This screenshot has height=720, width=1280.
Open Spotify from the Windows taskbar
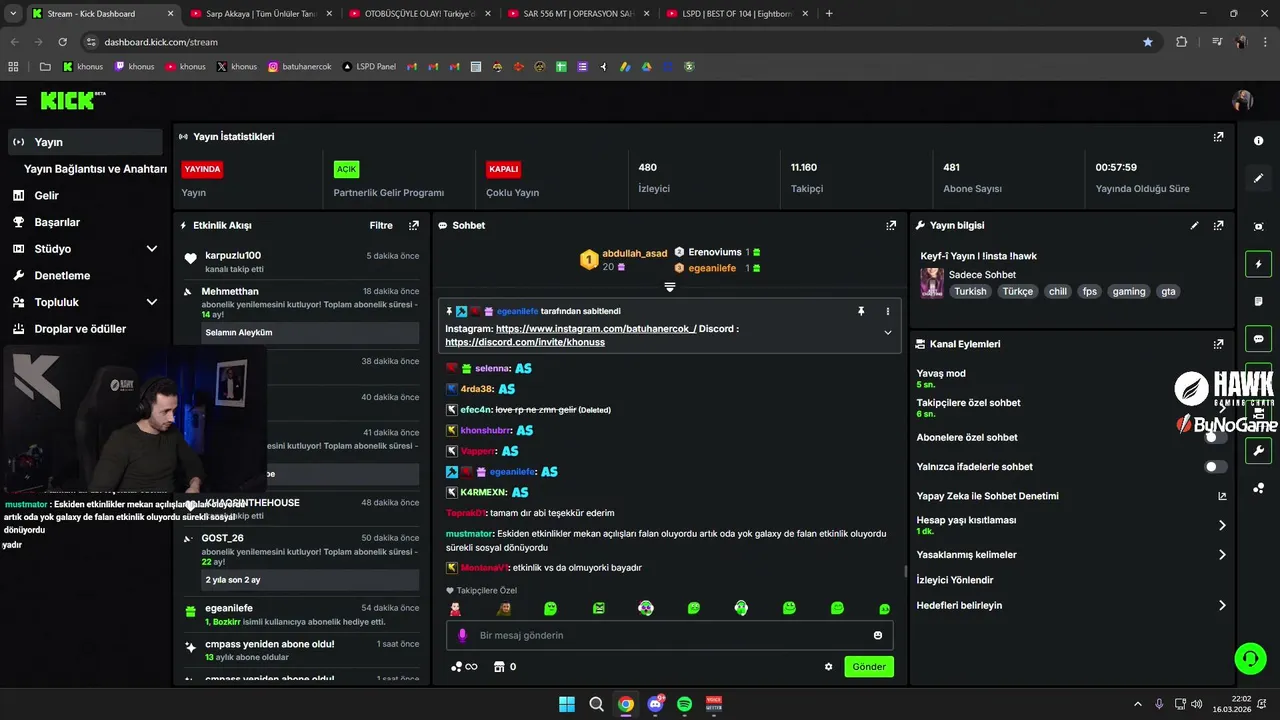(x=684, y=704)
